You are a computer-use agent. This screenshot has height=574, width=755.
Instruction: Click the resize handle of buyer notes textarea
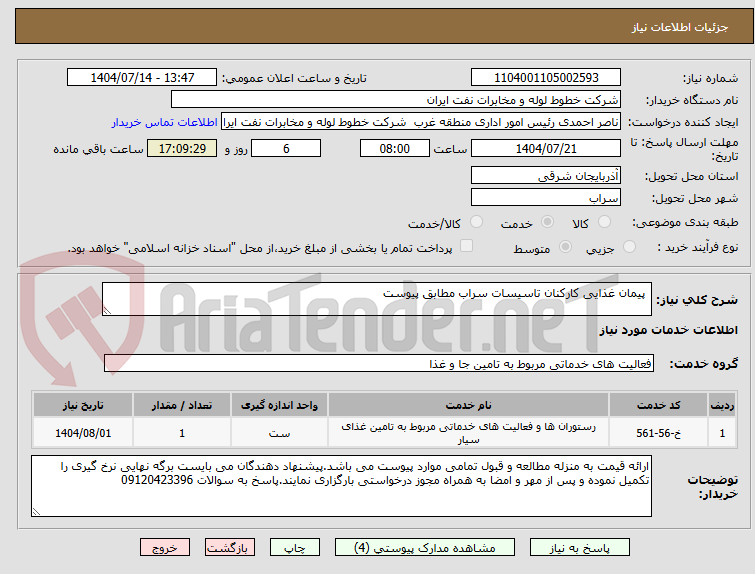(x=36, y=511)
